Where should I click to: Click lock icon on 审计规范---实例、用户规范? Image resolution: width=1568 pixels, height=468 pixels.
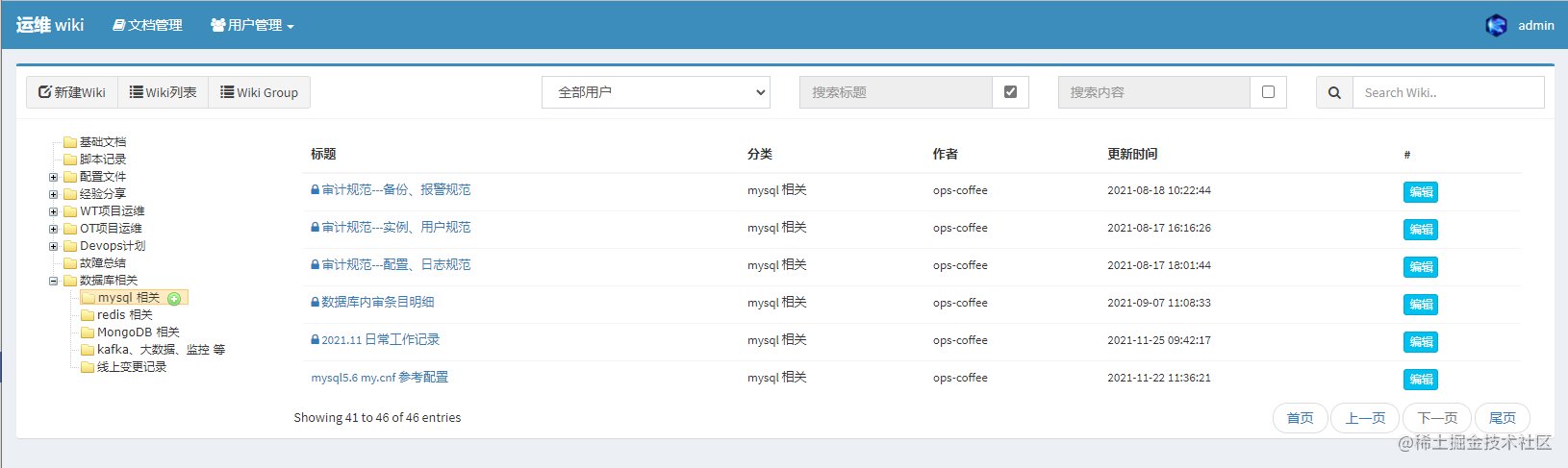coord(316,227)
